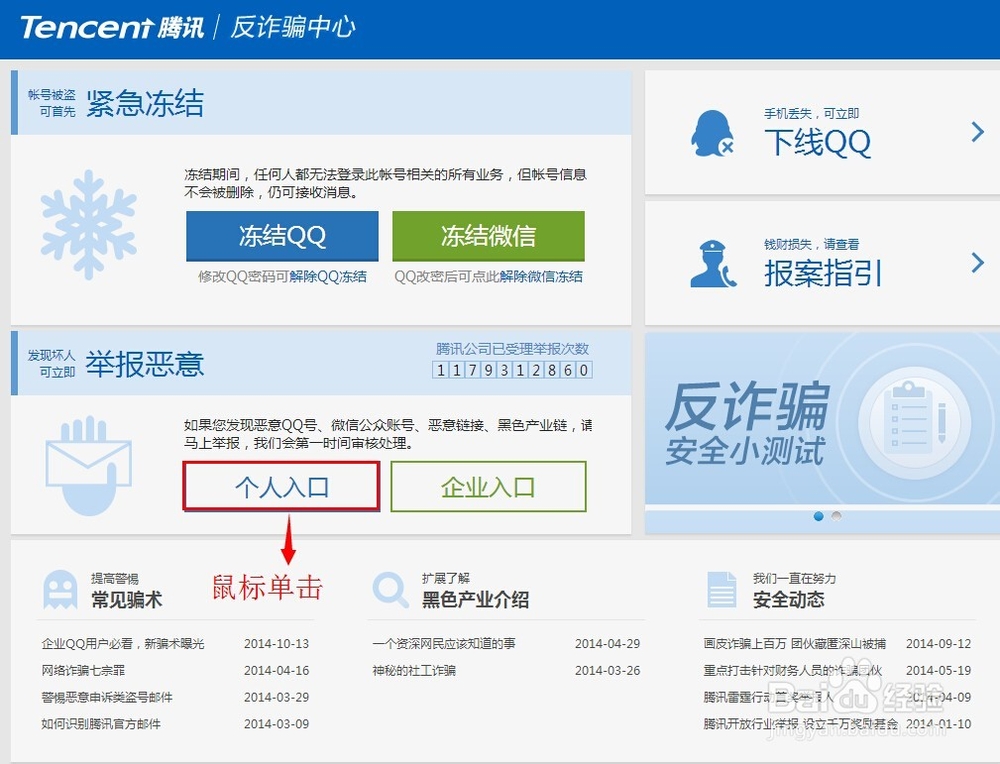Open the 企业QQ用户必看，新骗术曝光 article
Image resolution: width=1000 pixels, height=764 pixels.
pos(125,644)
